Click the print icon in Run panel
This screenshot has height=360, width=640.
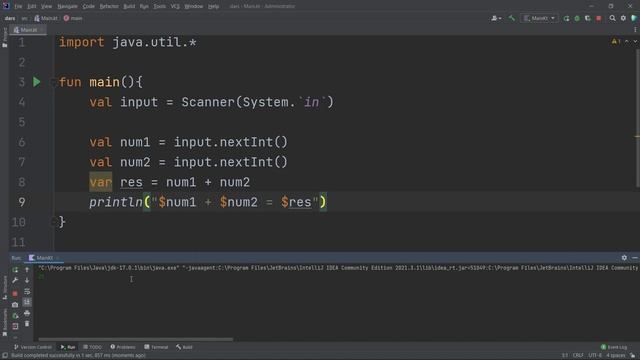click(27, 313)
